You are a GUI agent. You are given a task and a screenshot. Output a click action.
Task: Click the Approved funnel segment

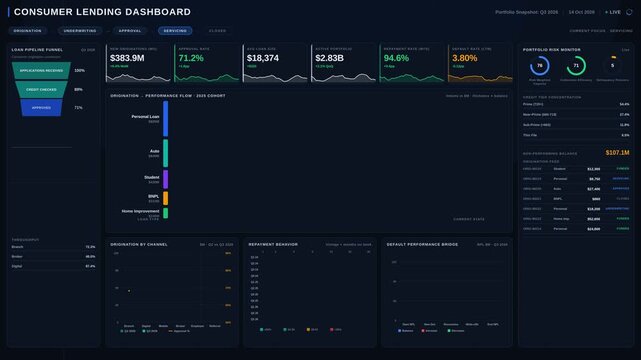(41, 107)
